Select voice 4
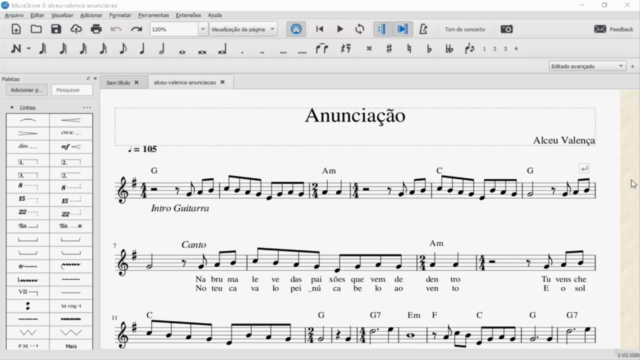The image size is (640, 360). [x=516, y=49]
